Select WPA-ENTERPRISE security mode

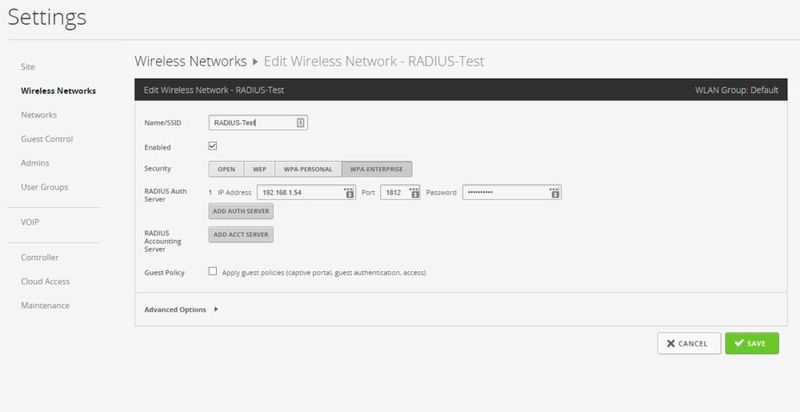tap(377, 169)
